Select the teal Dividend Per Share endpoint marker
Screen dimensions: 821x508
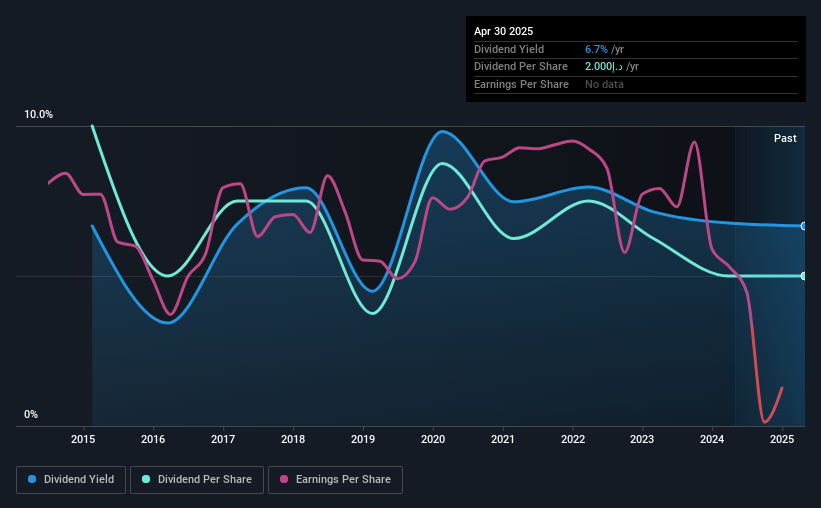click(x=803, y=276)
